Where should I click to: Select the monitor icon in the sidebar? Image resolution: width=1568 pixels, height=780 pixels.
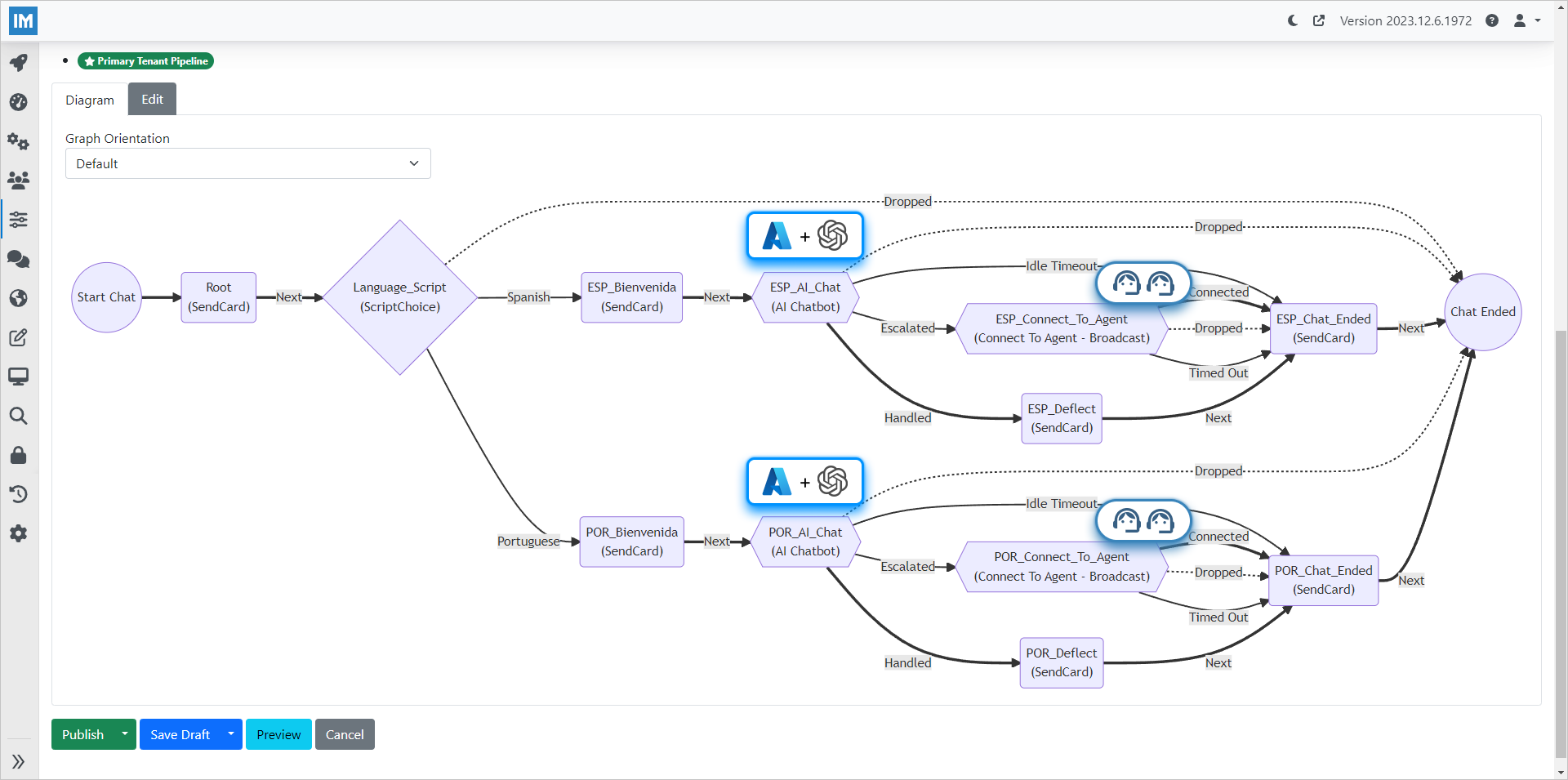coord(18,377)
